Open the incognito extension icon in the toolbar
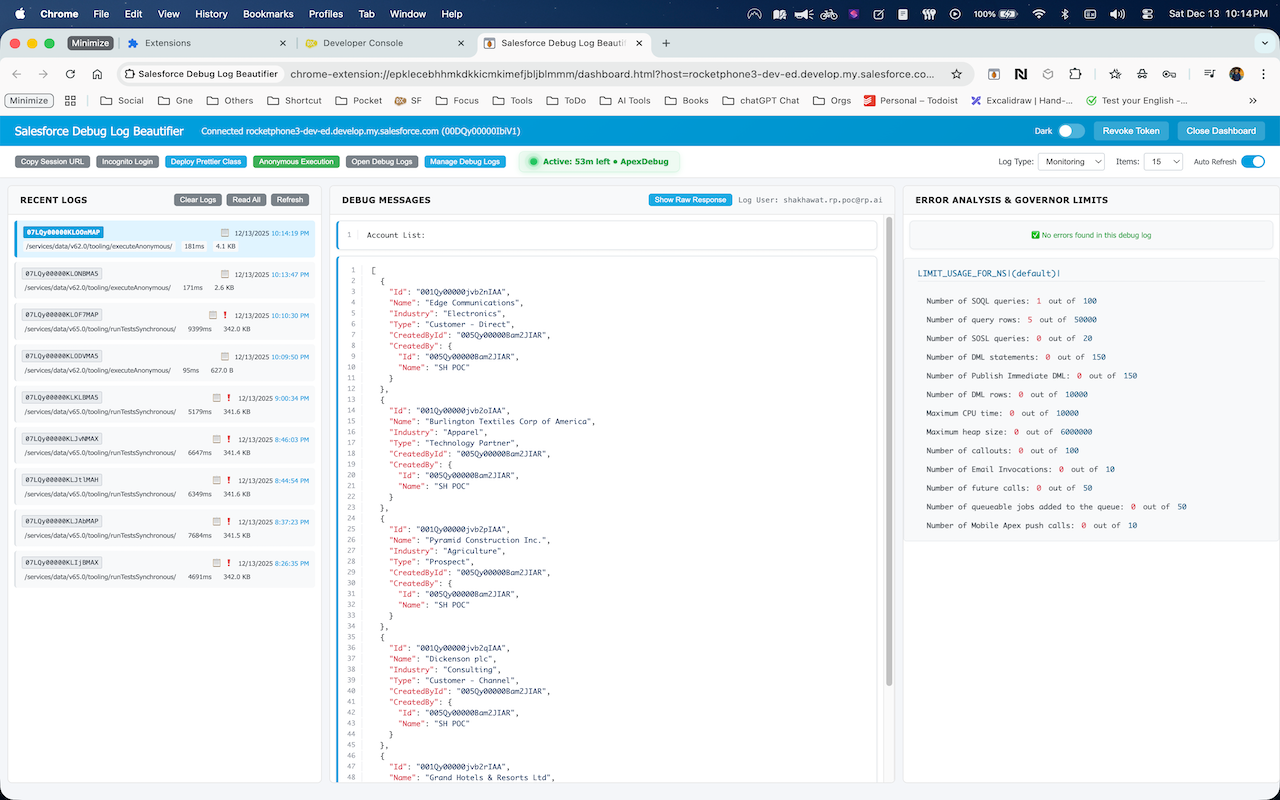1280x800 pixels. click(x=1142, y=76)
